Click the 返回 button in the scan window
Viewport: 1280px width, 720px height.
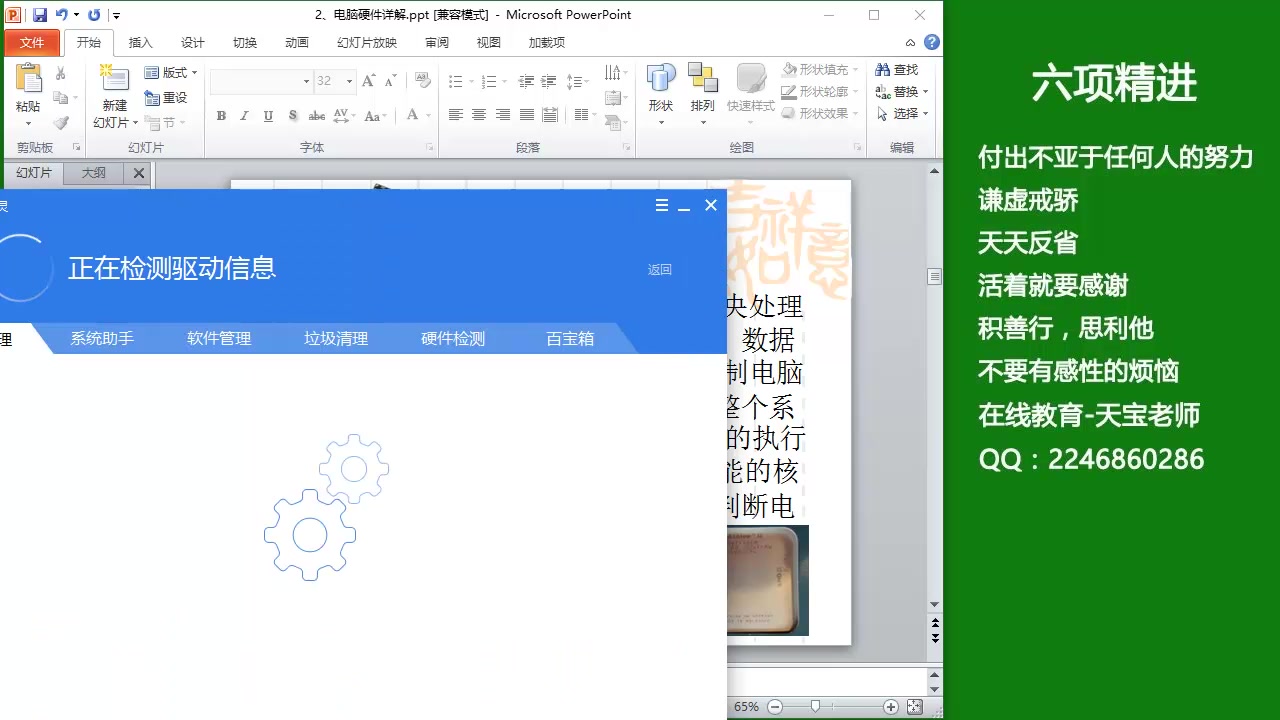(659, 269)
